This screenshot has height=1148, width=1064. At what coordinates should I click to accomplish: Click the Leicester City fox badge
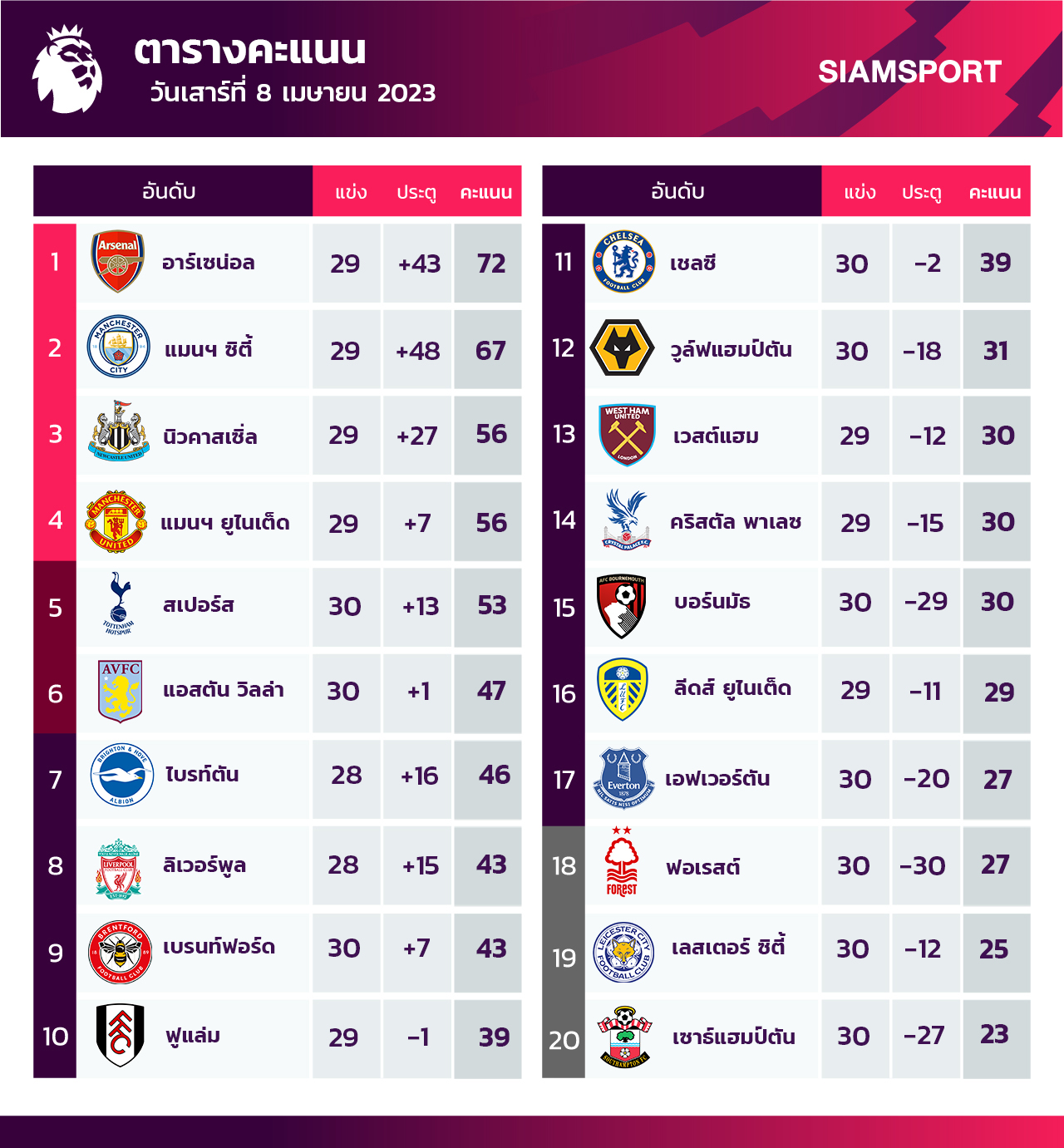tap(624, 951)
